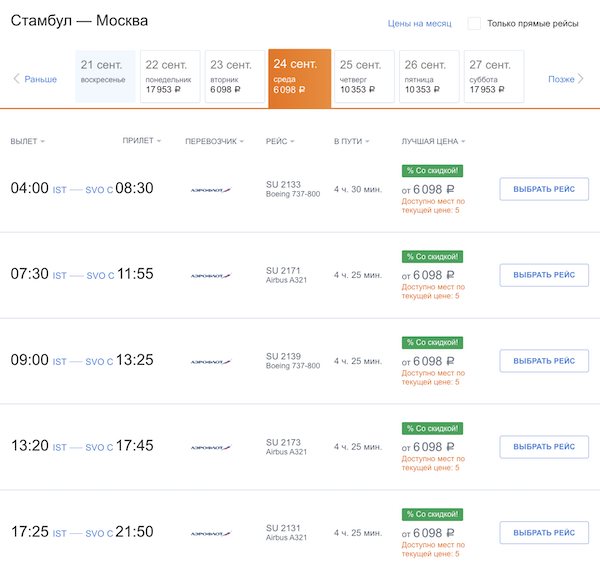This screenshot has width=600, height=573.
Task: Sort flights by Вылет column
Action: tap(28, 141)
